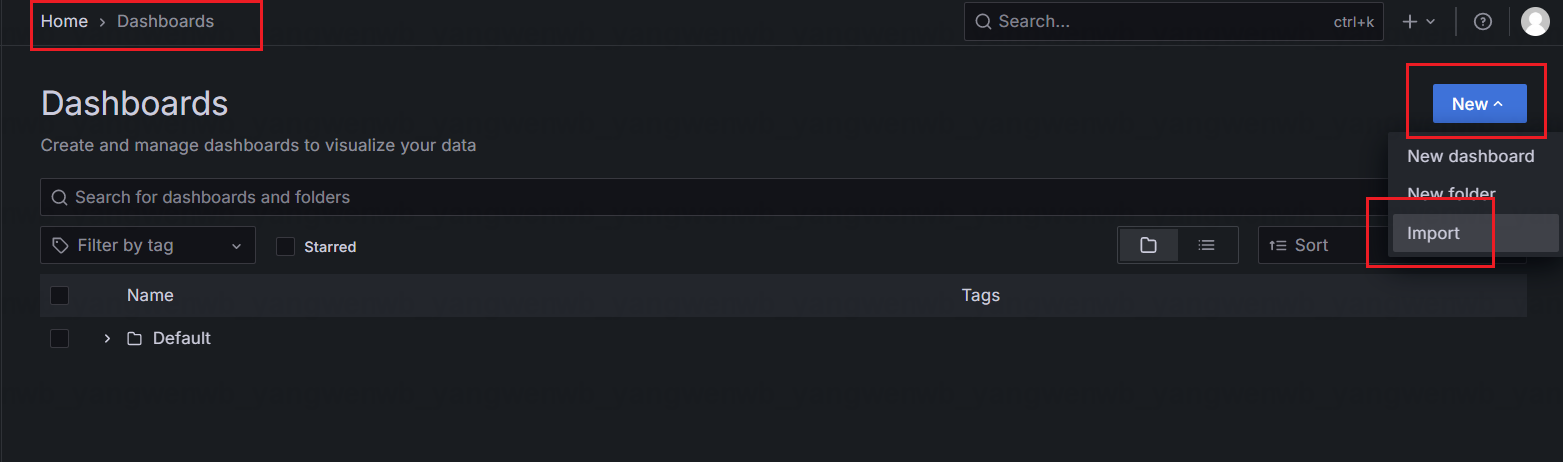Click the help question mark icon
1563x462 pixels.
click(1483, 21)
